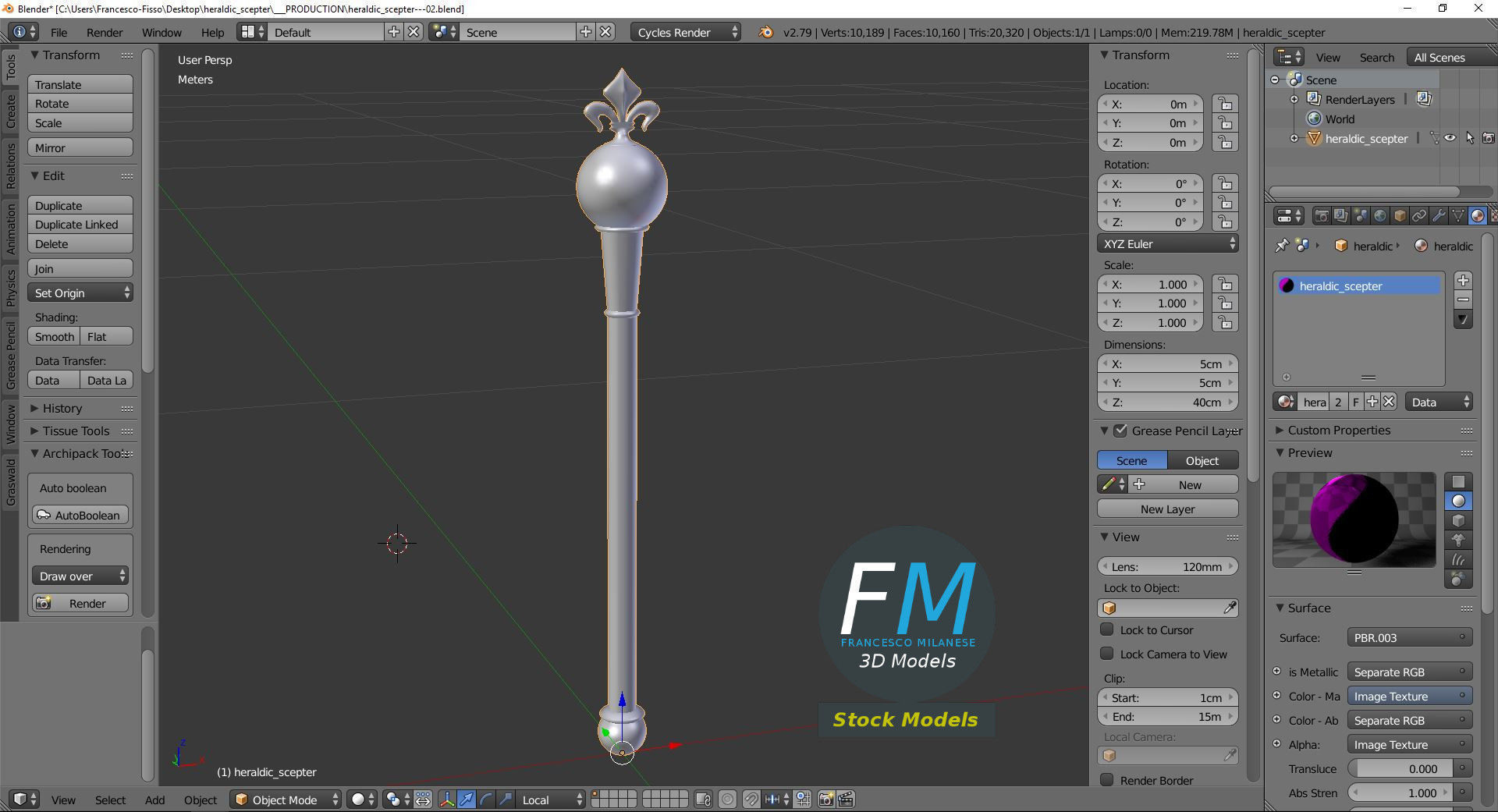Toggle the snap magnet icon

click(x=751, y=800)
